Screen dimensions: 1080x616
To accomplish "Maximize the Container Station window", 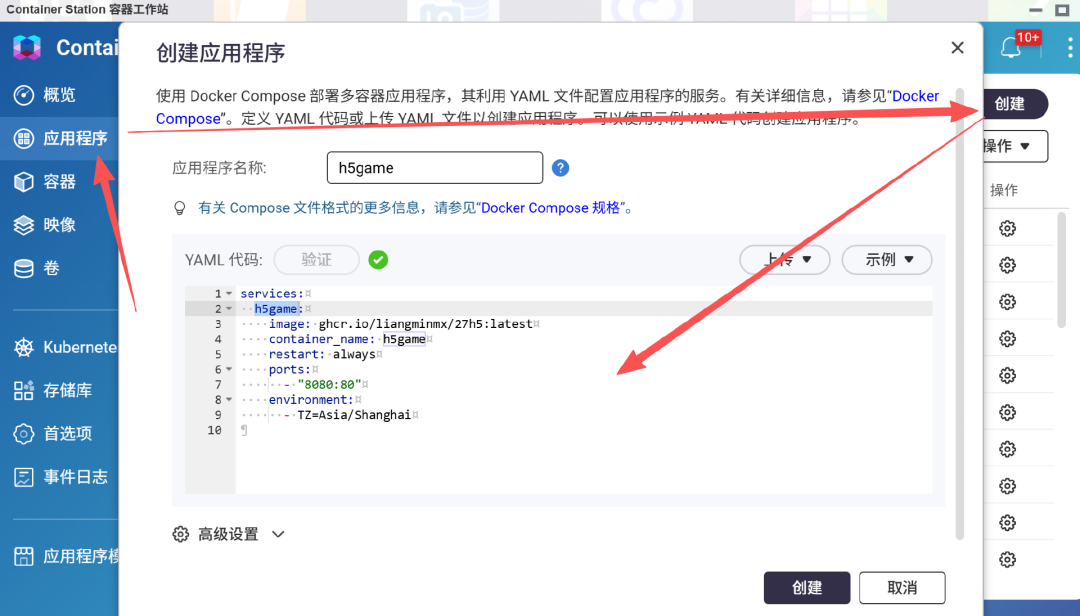I will 1062,10.
